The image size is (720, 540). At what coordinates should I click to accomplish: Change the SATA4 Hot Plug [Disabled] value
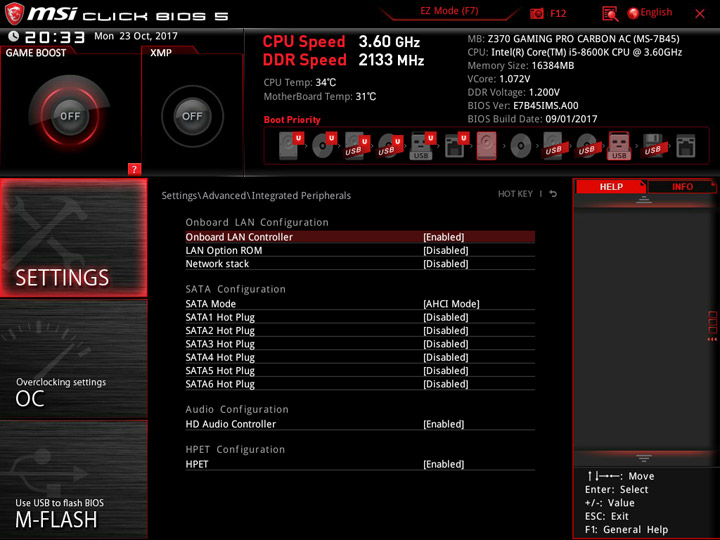(x=445, y=357)
